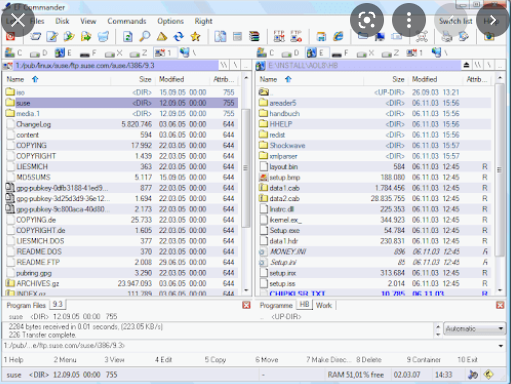Screen dimensions: 511x384
Task: Switch to the Programme tab
Action: tap(276, 305)
